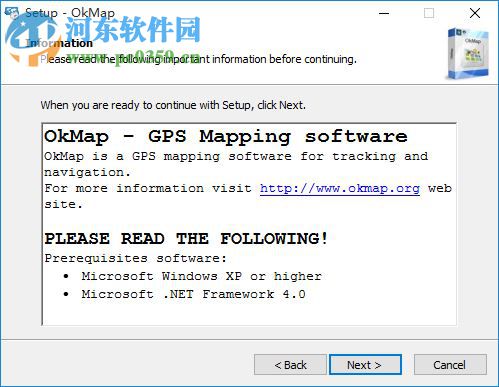Go back with the < Back button
499x387 pixels.
[x=290, y=365]
